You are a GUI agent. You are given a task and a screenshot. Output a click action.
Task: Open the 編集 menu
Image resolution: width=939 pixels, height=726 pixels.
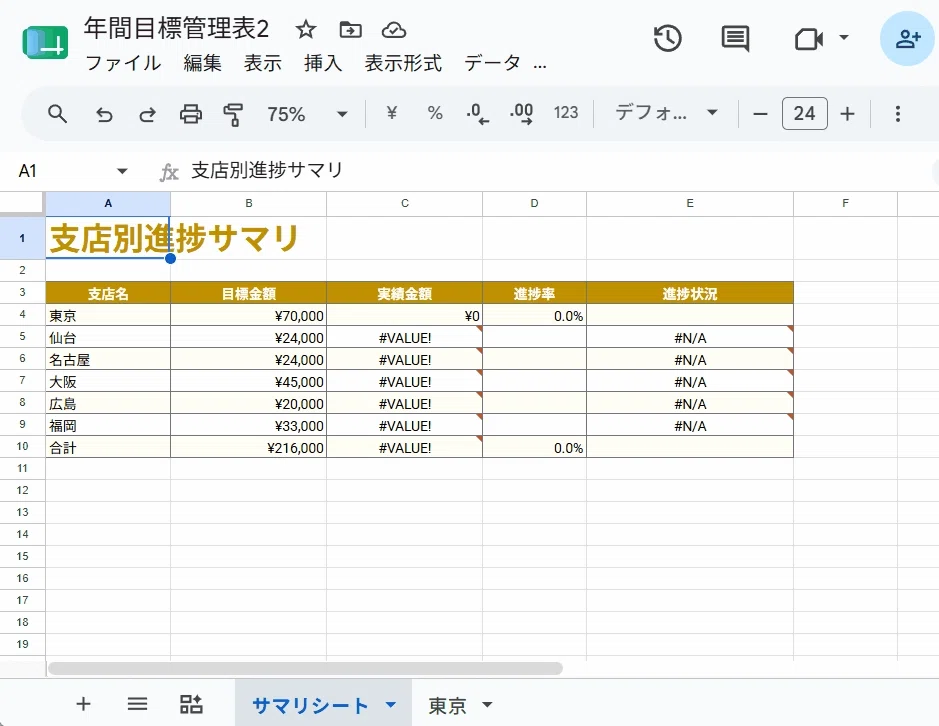pos(202,63)
